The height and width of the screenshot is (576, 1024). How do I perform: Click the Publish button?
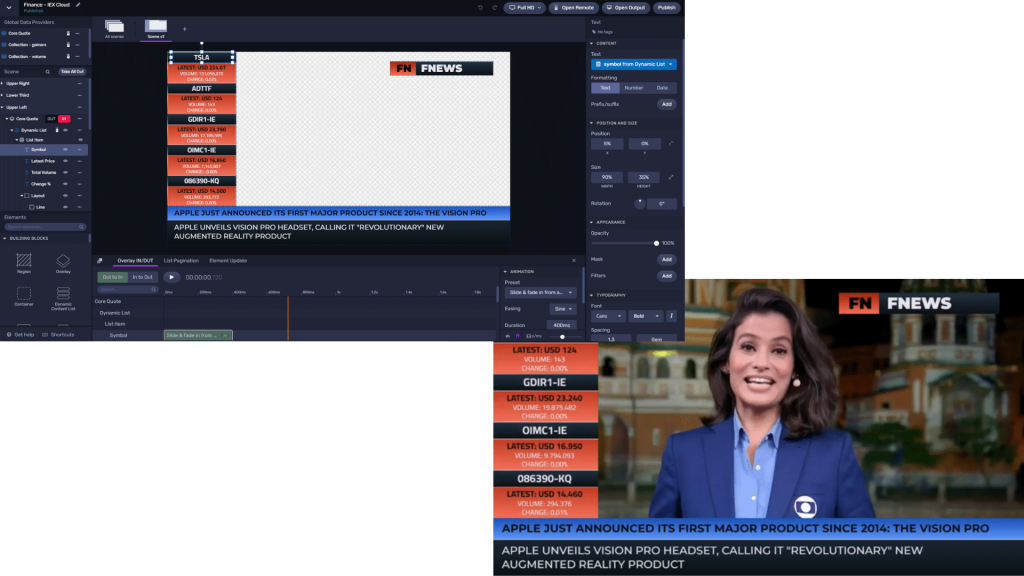(x=666, y=8)
